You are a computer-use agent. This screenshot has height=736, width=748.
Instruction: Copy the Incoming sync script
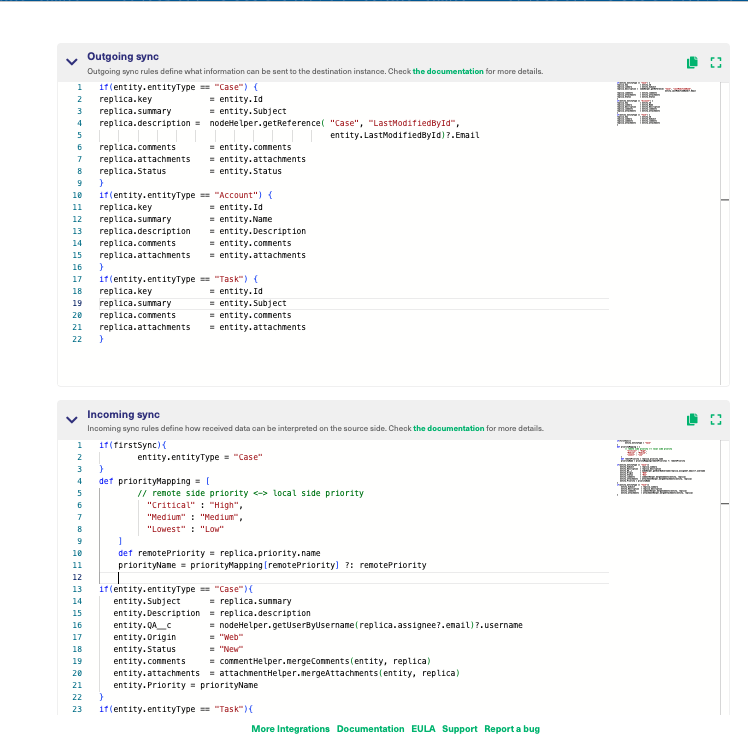pos(692,419)
